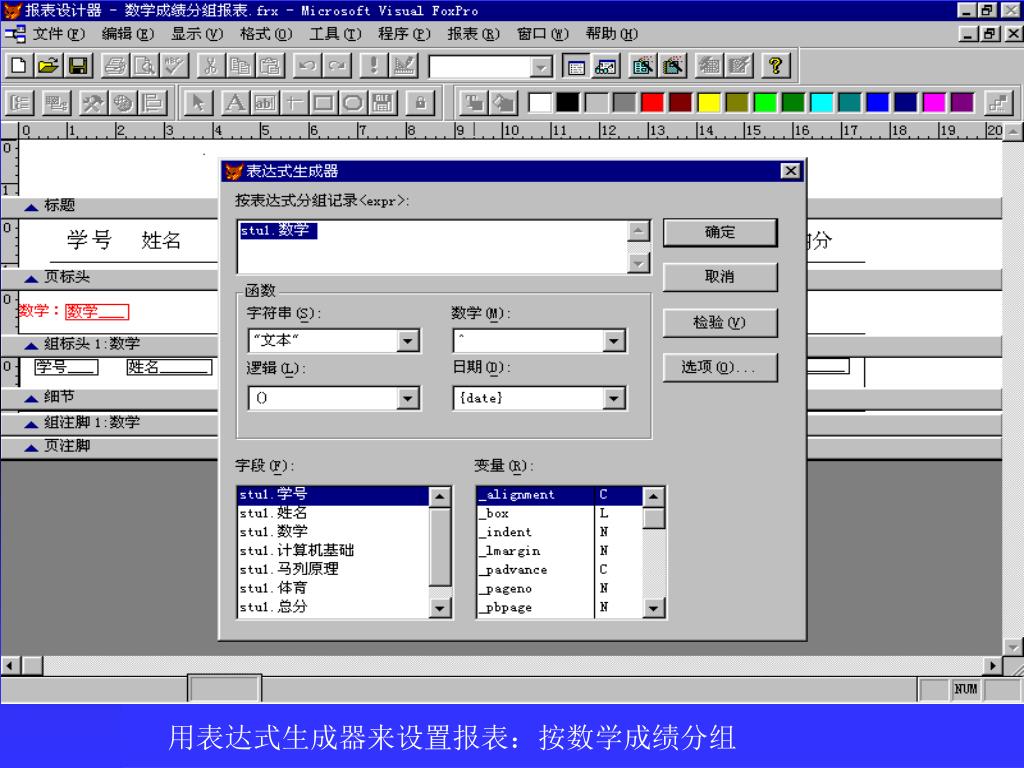
Task: Click the Redo arrow icon
Action: click(x=336, y=65)
